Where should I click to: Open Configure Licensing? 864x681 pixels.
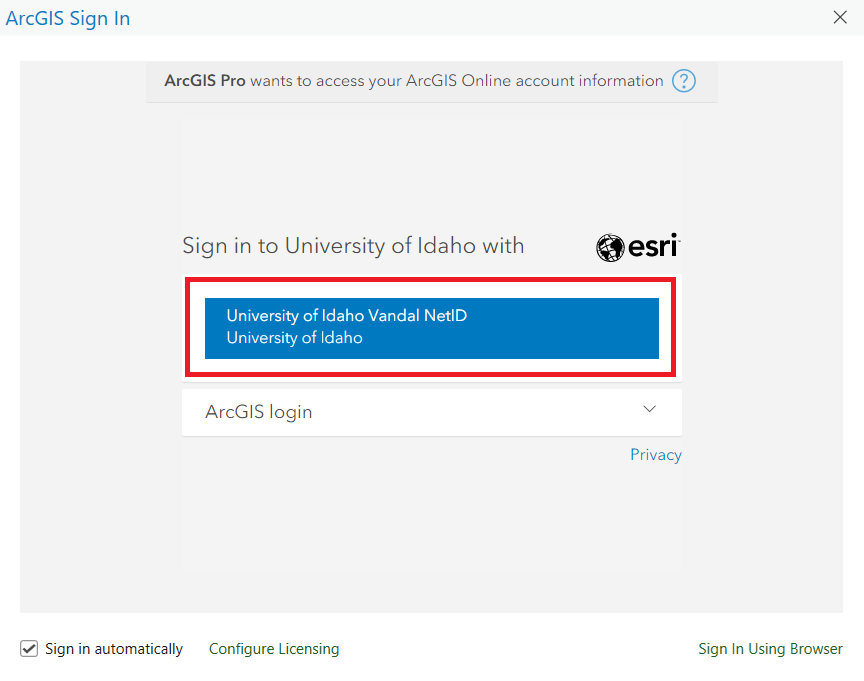(274, 649)
